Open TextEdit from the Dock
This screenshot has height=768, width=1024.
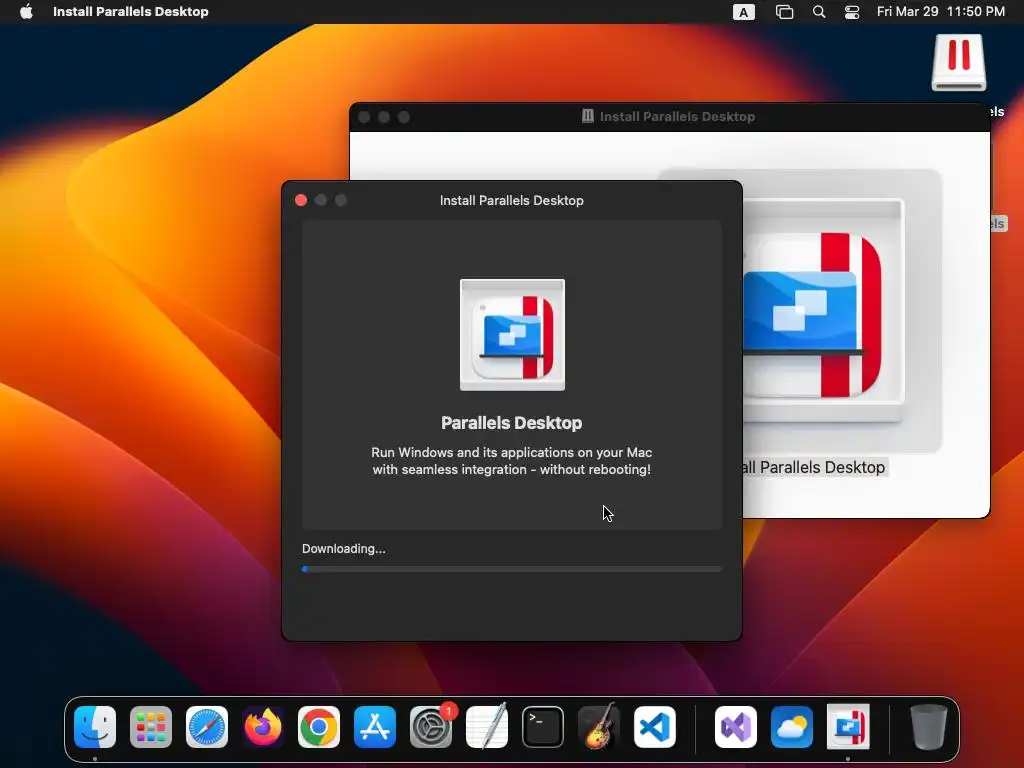487,727
